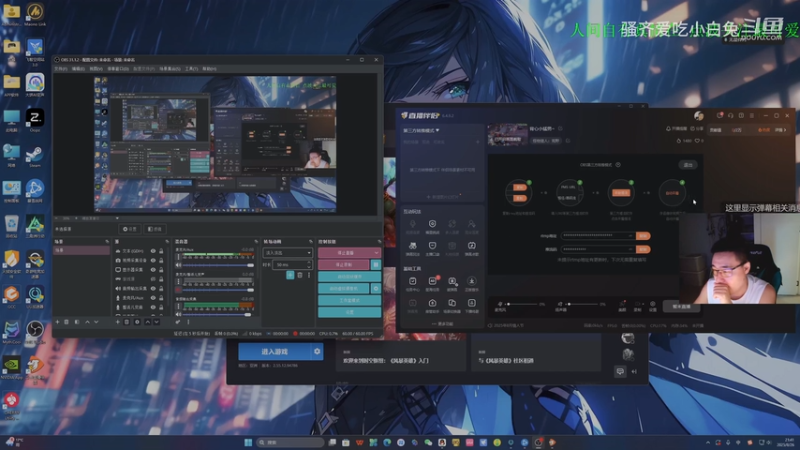Remove selected source with Sources trash icon

(x=127, y=322)
